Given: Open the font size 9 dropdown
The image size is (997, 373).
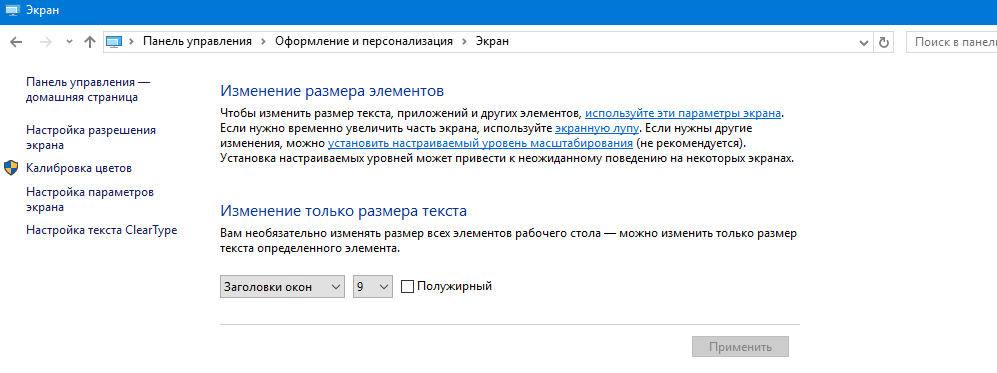Looking at the screenshot, I should point(373,287).
